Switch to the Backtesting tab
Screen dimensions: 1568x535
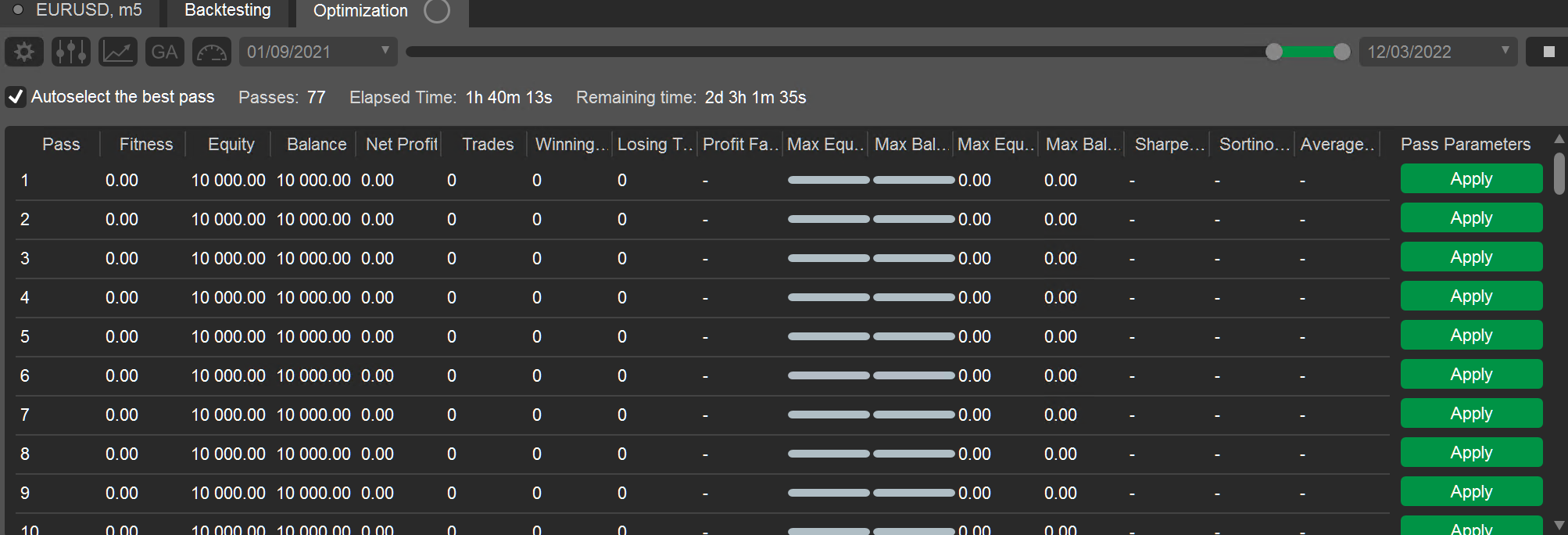click(227, 11)
